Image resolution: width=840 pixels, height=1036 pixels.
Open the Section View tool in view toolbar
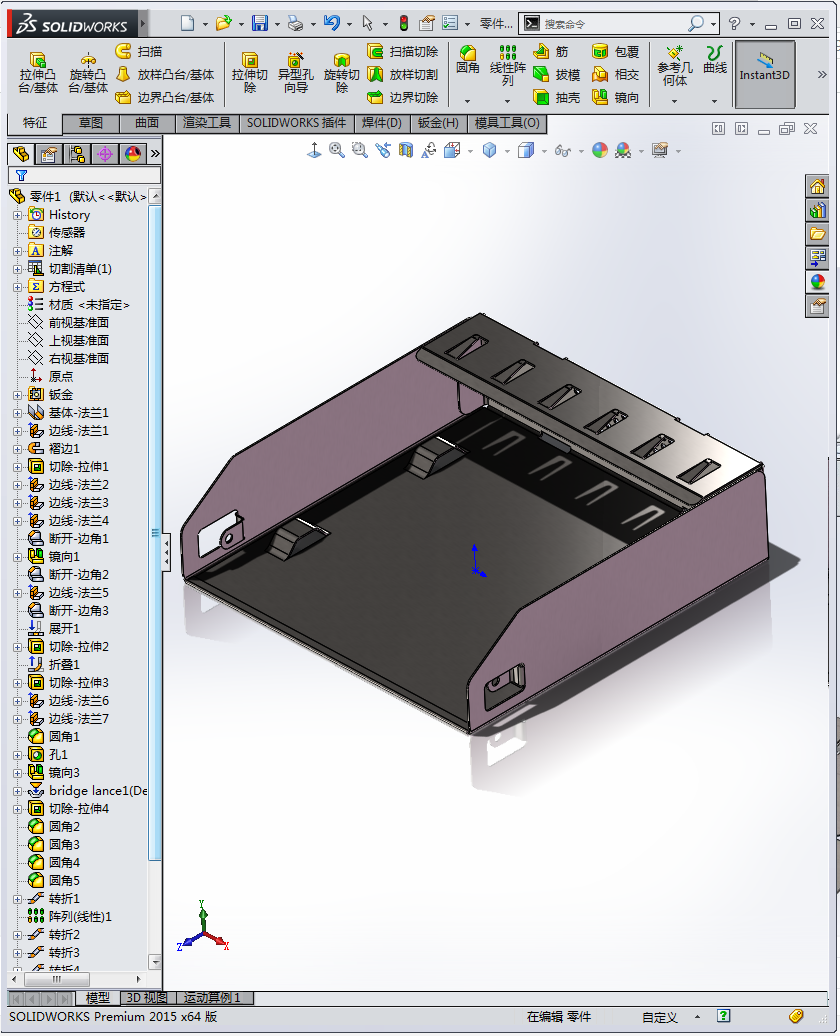[x=406, y=151]
